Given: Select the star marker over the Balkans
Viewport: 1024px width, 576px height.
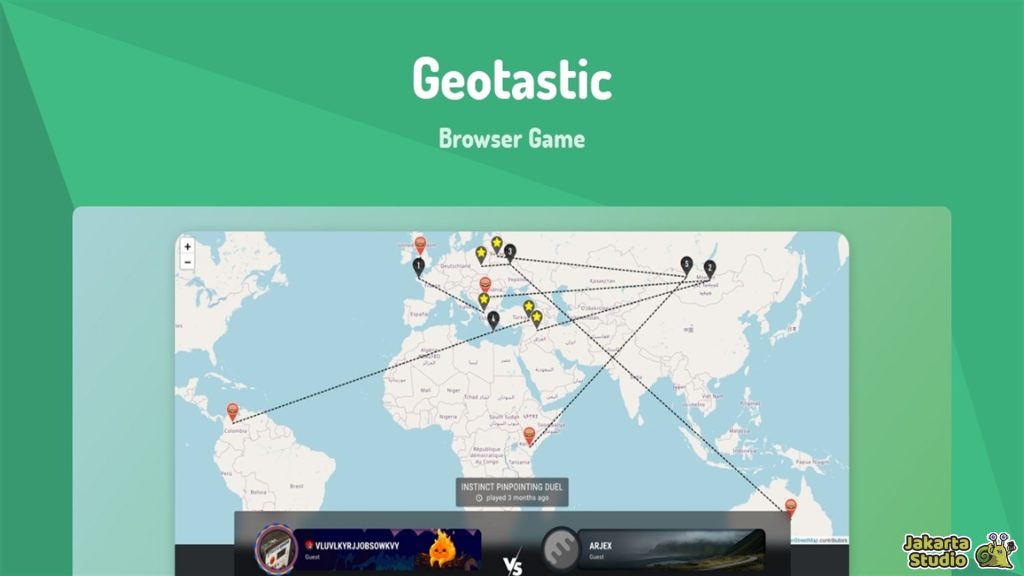Looking at the screenshot, I should tap(483, 298).
